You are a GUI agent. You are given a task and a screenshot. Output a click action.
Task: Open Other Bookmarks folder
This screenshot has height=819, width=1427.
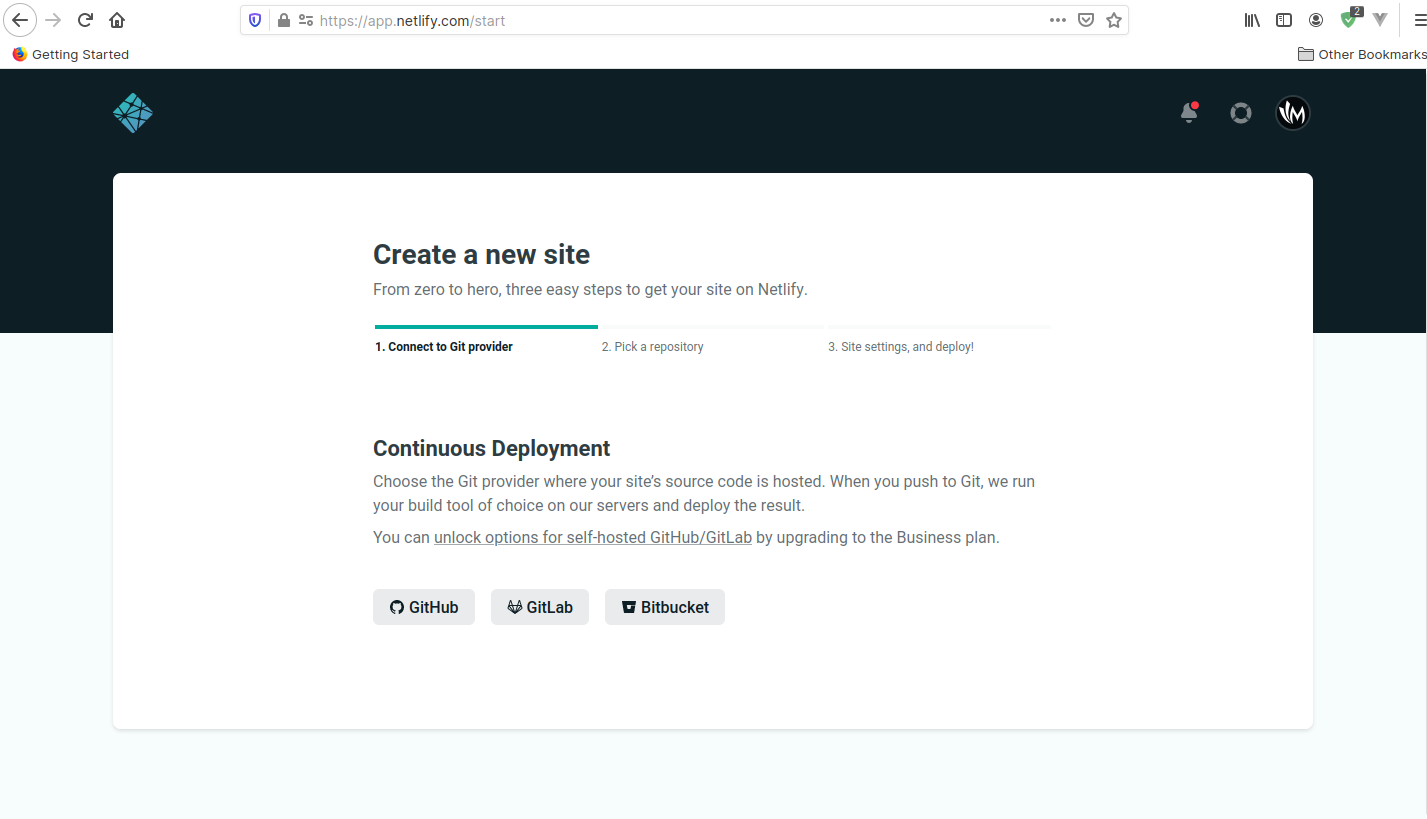click(1362, 54)
